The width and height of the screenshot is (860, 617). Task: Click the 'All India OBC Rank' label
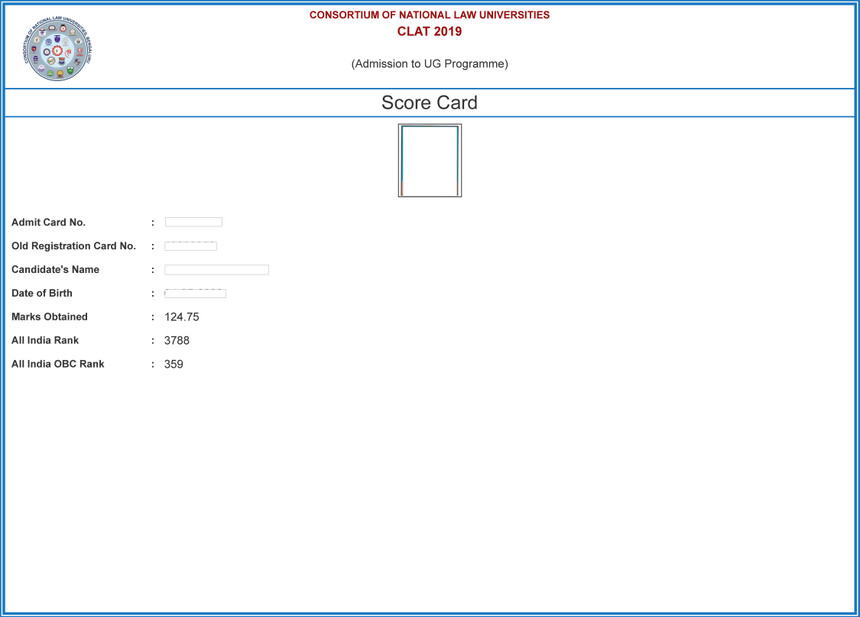coord(58,364)
